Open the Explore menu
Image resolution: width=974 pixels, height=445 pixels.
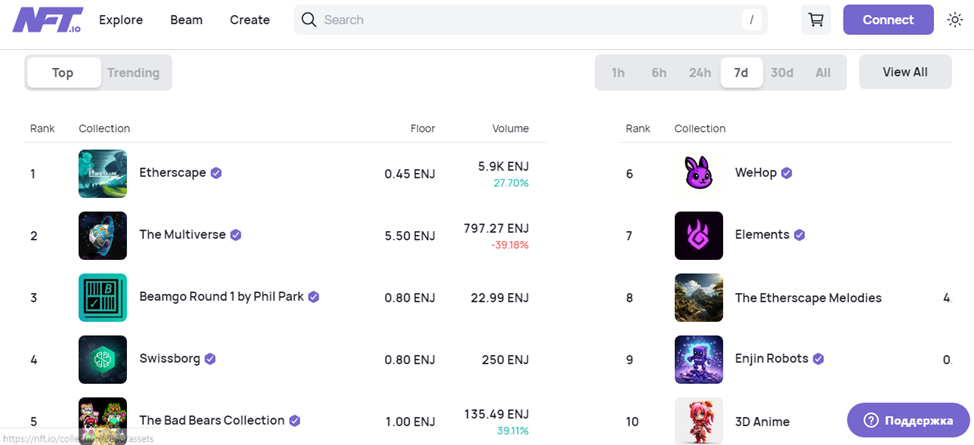121,20
